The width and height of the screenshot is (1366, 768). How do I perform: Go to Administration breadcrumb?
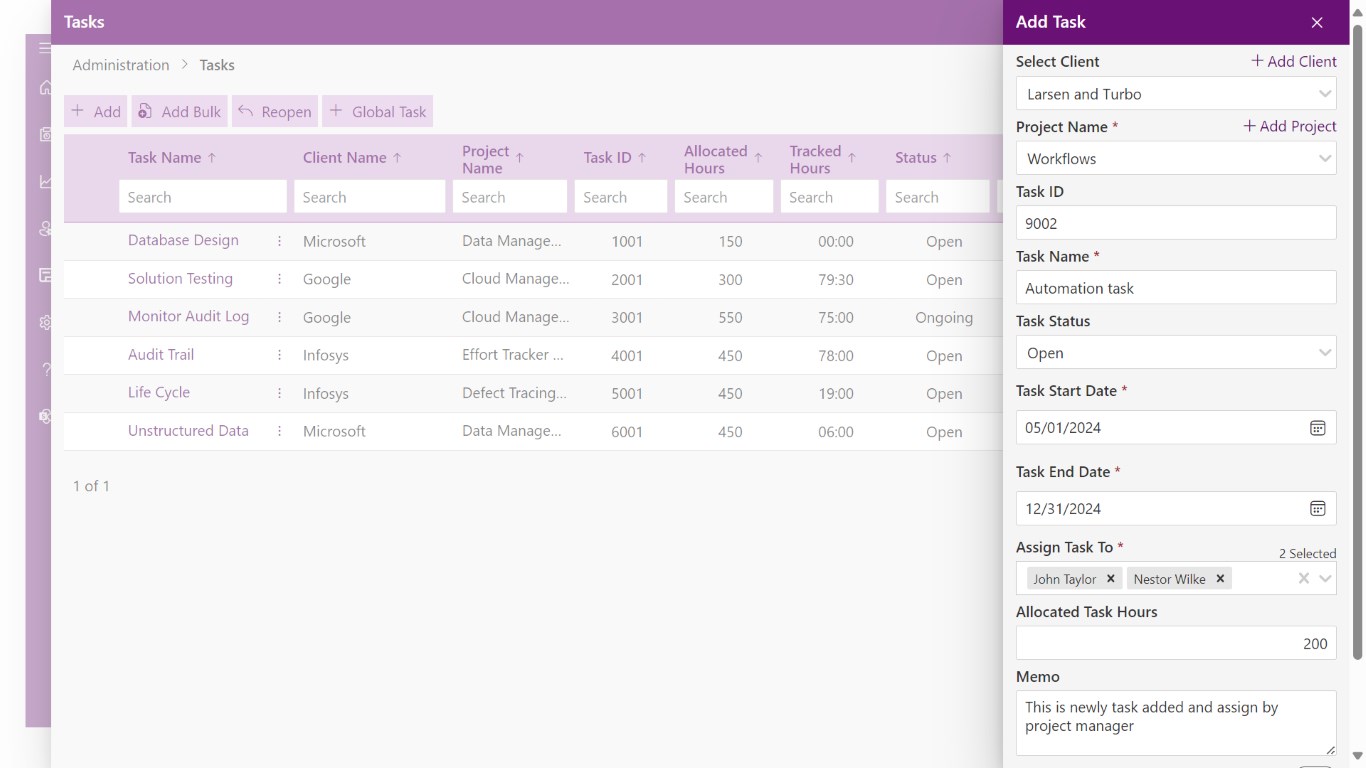coord(121,65)
